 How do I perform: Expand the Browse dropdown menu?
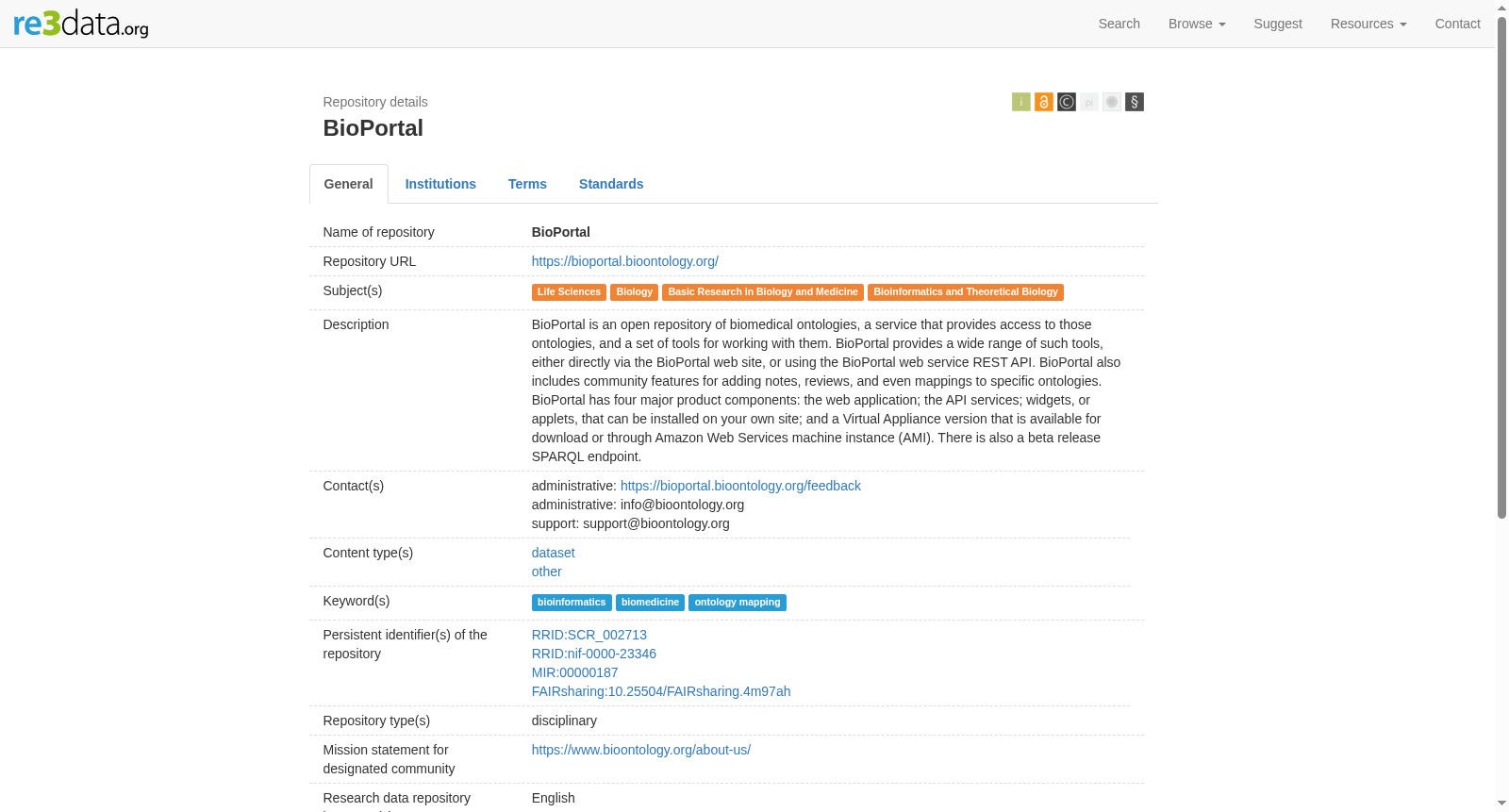coord(1197,24)
